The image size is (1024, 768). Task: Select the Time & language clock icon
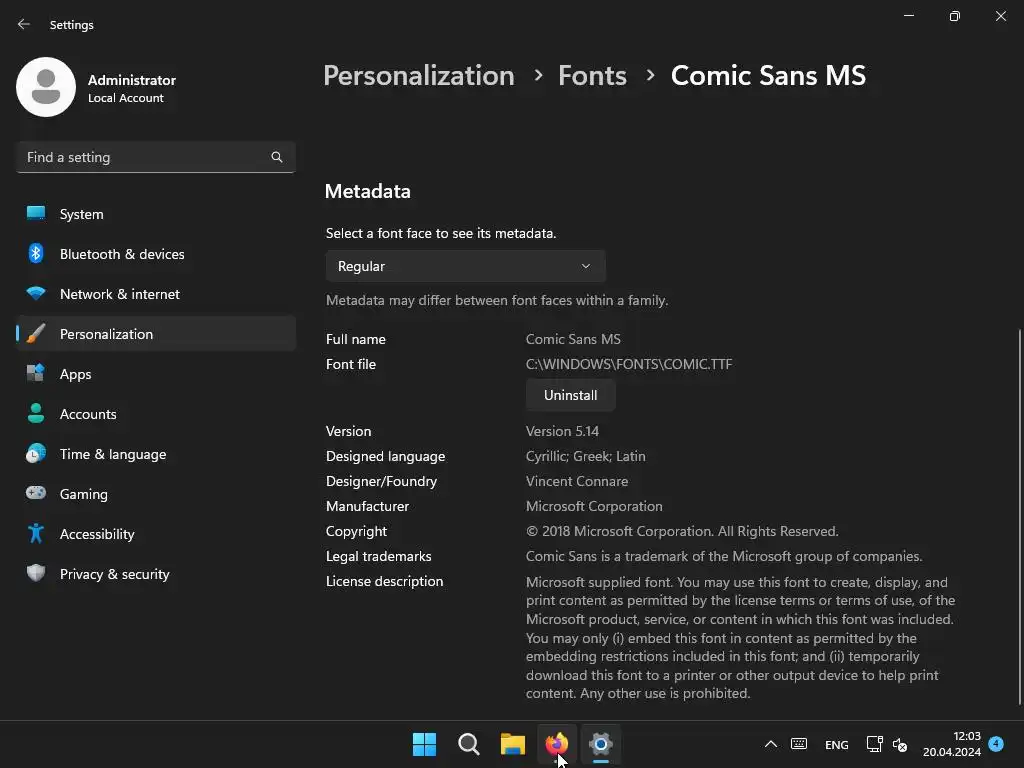click(x=36, y=453)
